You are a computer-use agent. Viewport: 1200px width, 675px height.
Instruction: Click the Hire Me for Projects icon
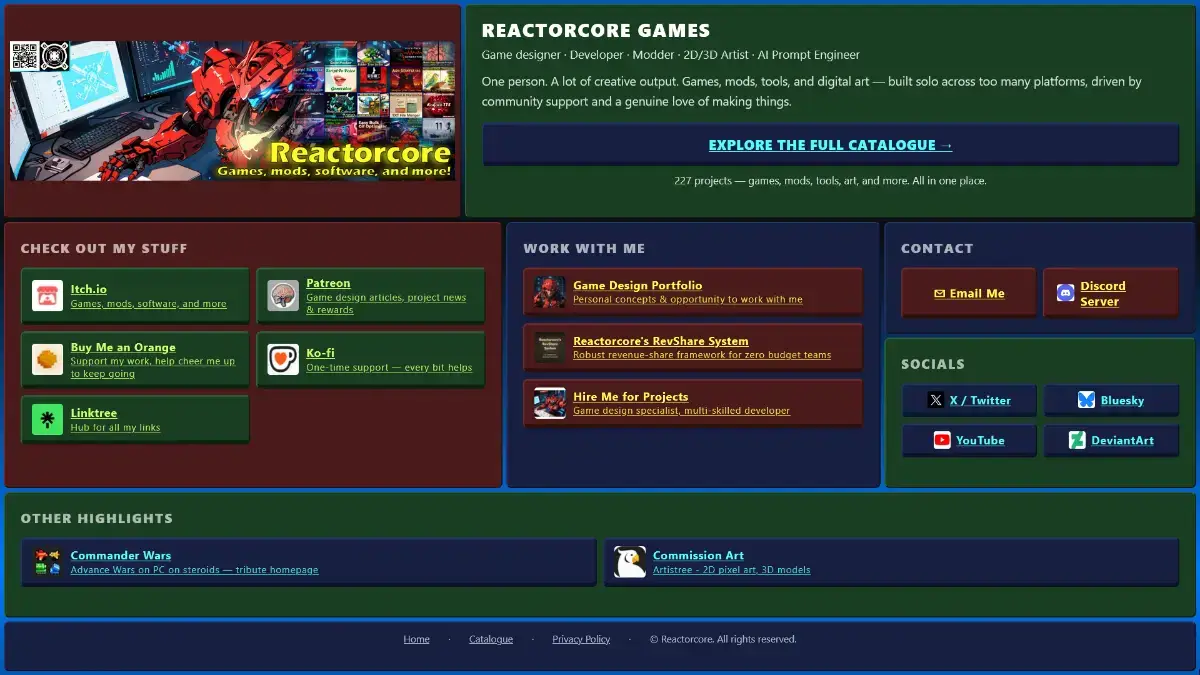click(x=549, y=403)
